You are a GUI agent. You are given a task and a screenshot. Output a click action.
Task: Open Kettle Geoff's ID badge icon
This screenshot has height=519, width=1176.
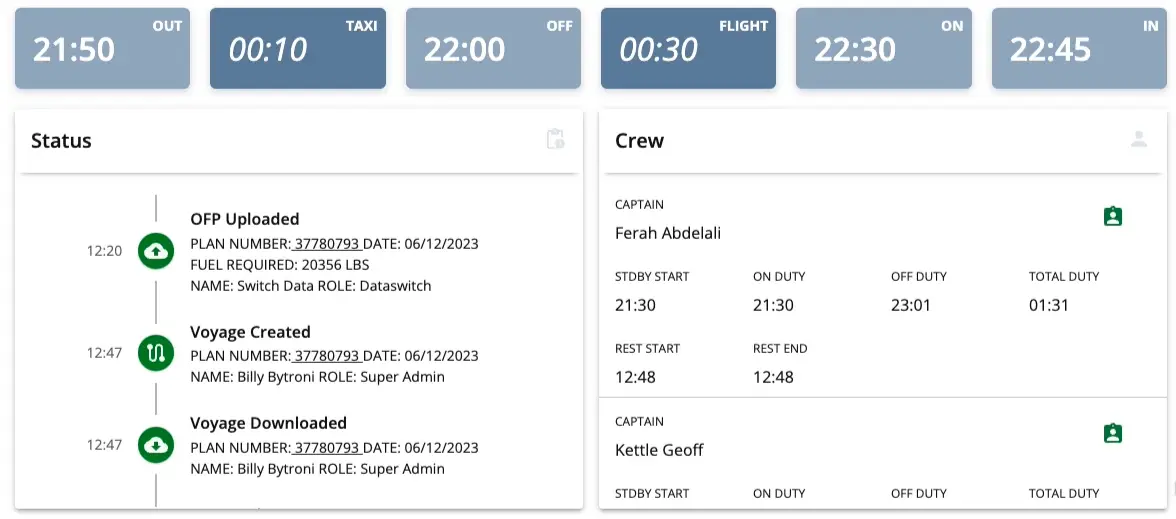[1113, 433]
